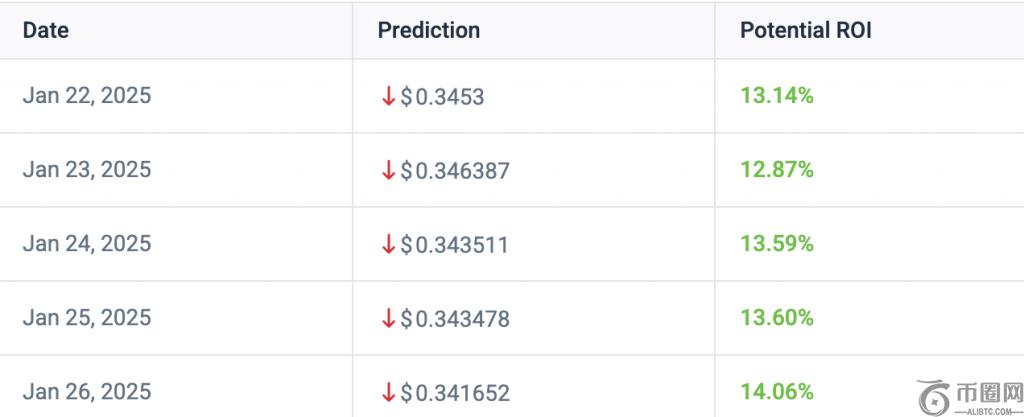Image resolution: width=1024 pixels, height=417 pixels.
Task: Click the 12.87% ROI value
Action: tap(776, 170)
